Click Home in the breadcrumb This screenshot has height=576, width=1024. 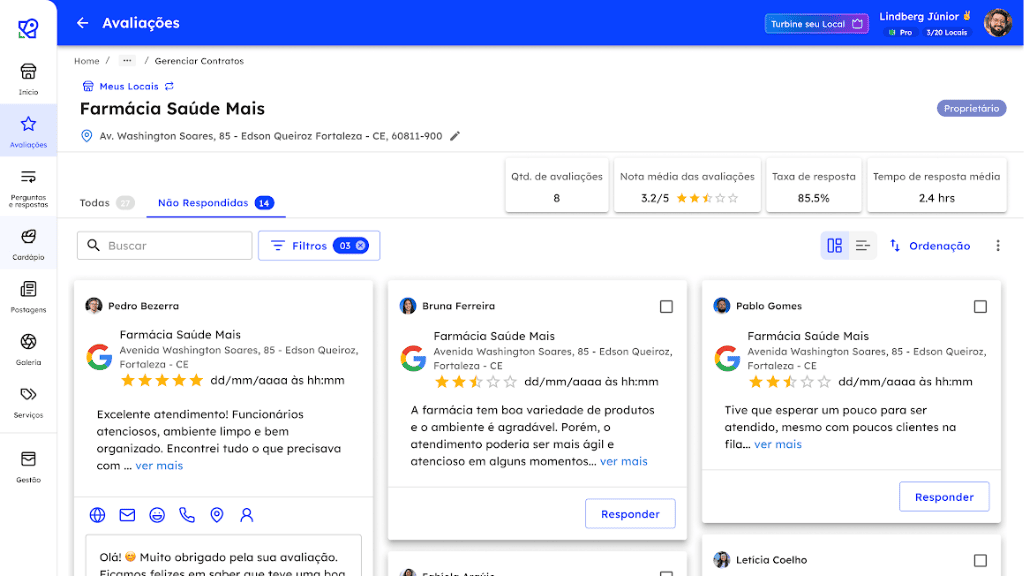pos(87,61)
